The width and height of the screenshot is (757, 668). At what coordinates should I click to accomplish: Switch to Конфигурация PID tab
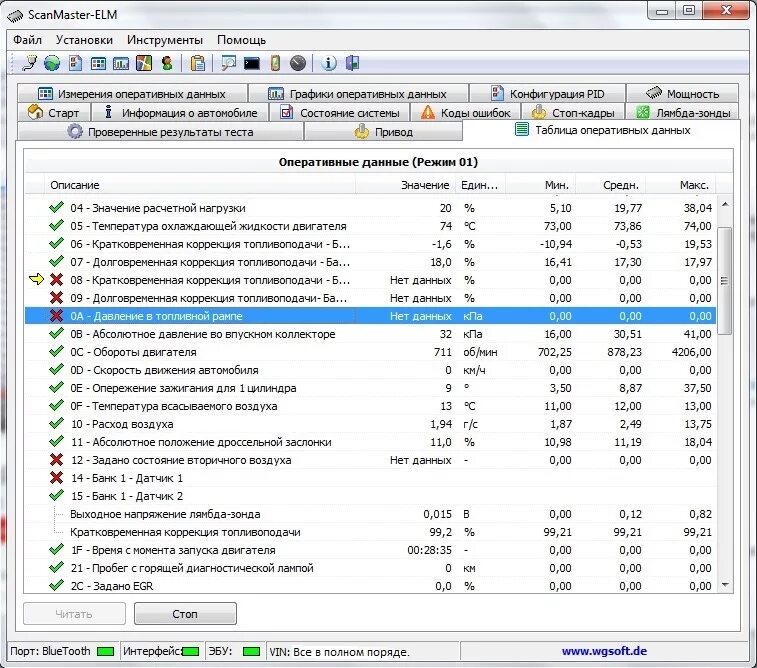pyautogui.click(x=547, y=94)
